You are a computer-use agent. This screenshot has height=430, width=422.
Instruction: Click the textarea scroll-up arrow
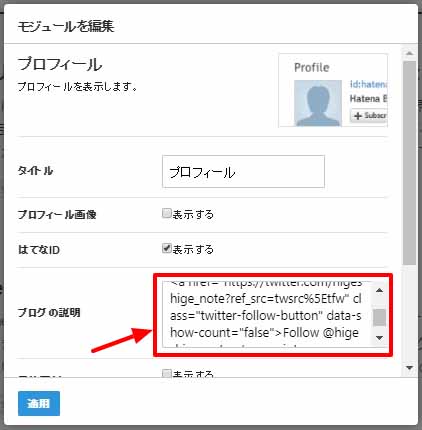tap(379, 290)
